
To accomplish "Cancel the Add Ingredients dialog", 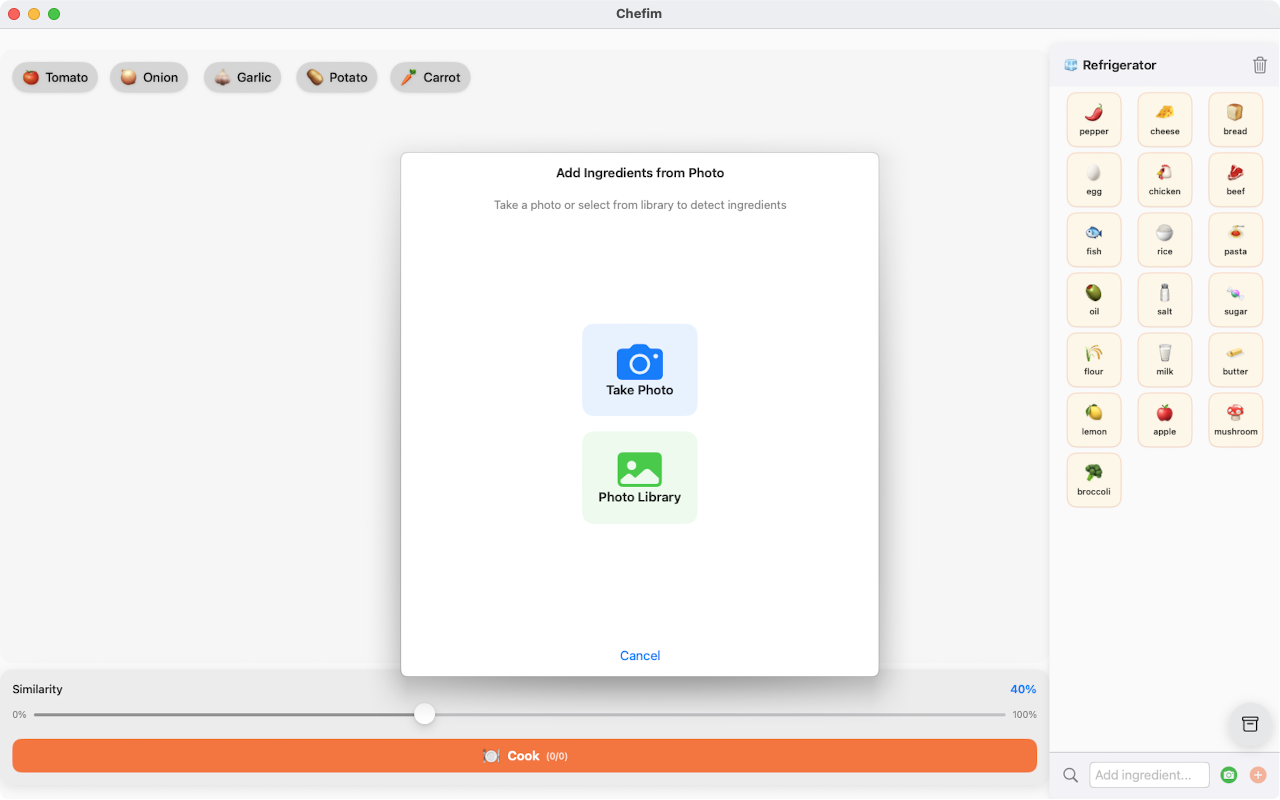I will (640, 656).
